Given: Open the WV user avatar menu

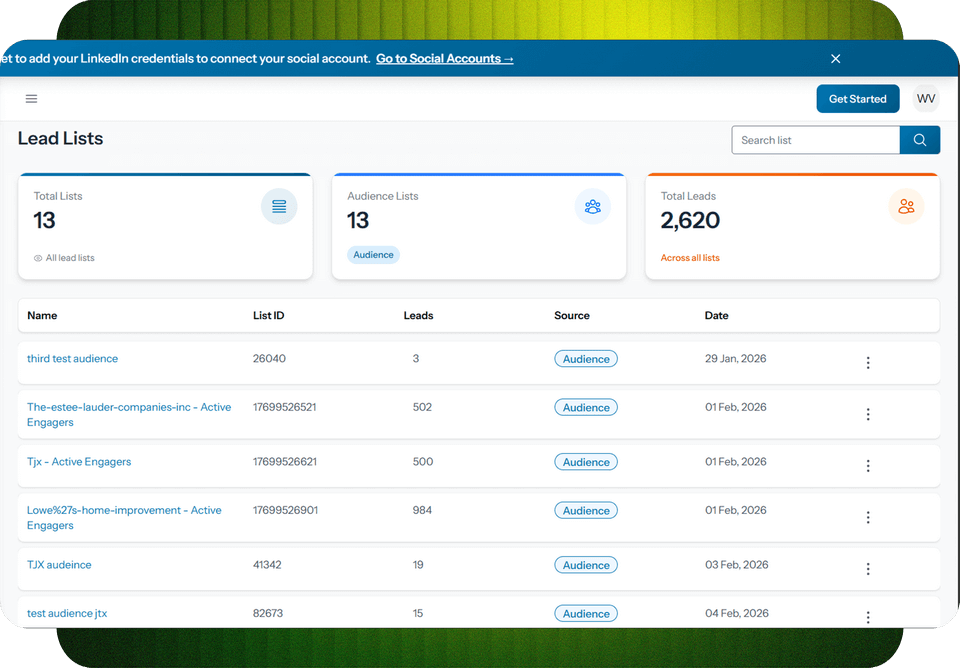Looking at the screenshot, I should point(926,99).
